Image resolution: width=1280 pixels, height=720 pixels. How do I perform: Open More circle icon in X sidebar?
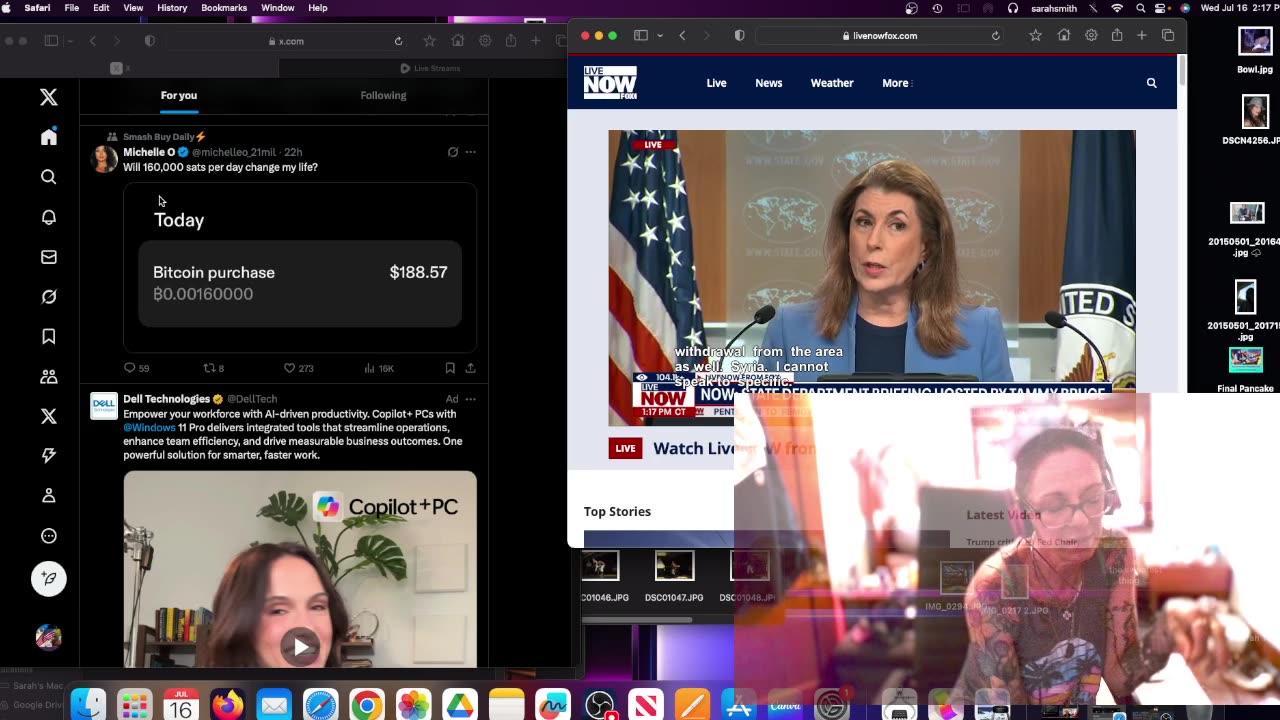[x=48, y=536]
